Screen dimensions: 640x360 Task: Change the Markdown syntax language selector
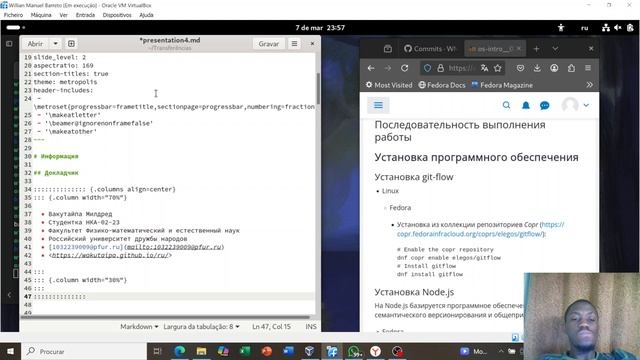pyautogui.click(x=139, y=327)
